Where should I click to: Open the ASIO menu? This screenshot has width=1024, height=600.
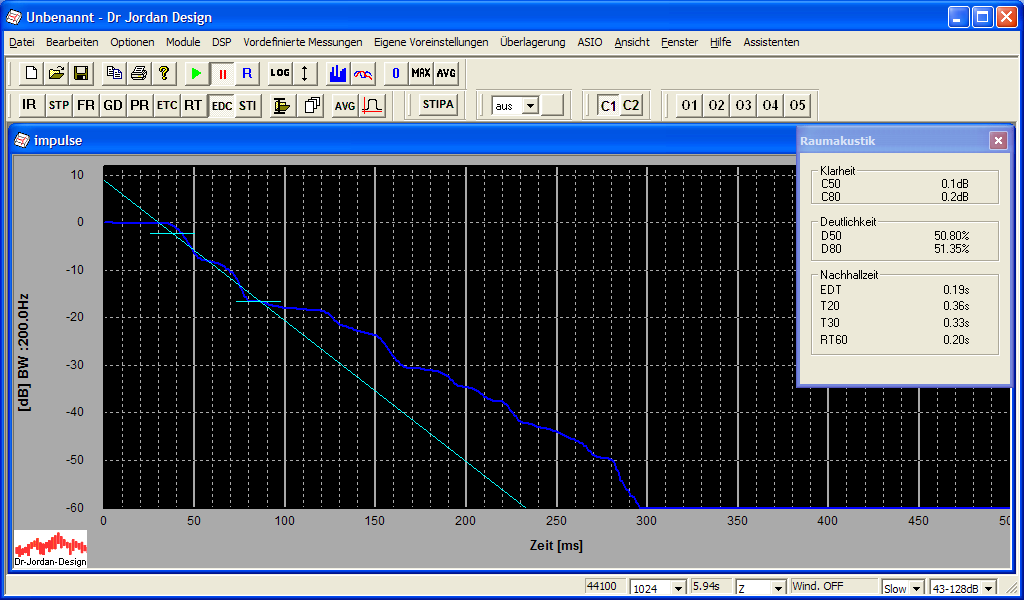point(590,42)
